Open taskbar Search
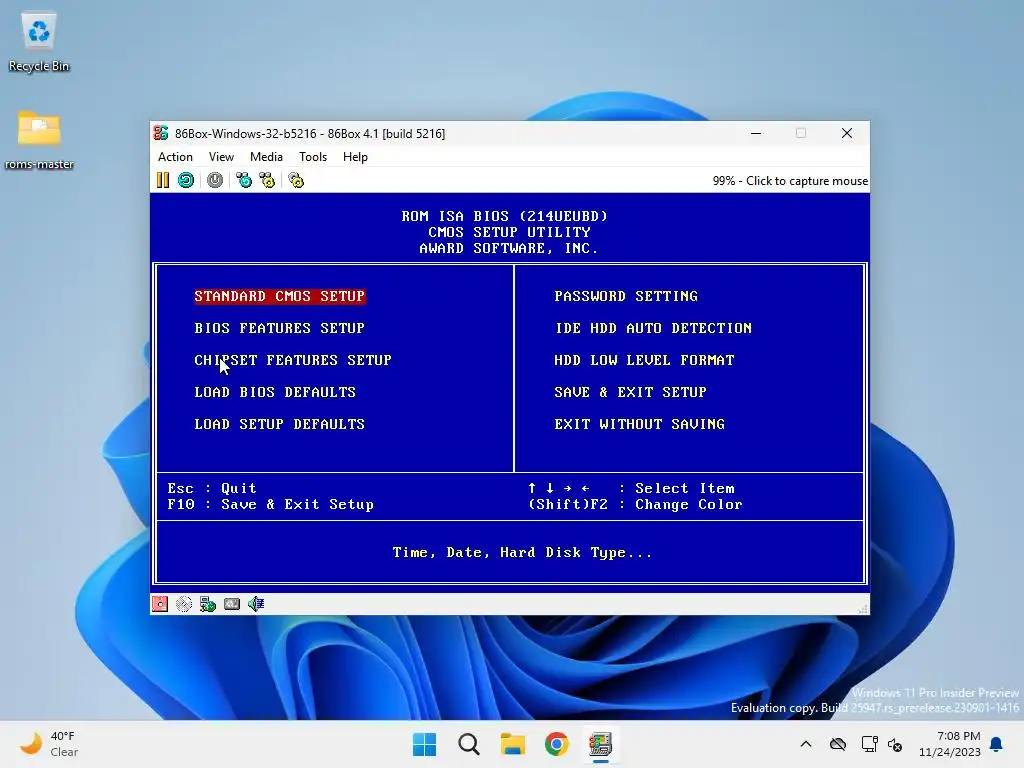 click(x=468, y=744)
